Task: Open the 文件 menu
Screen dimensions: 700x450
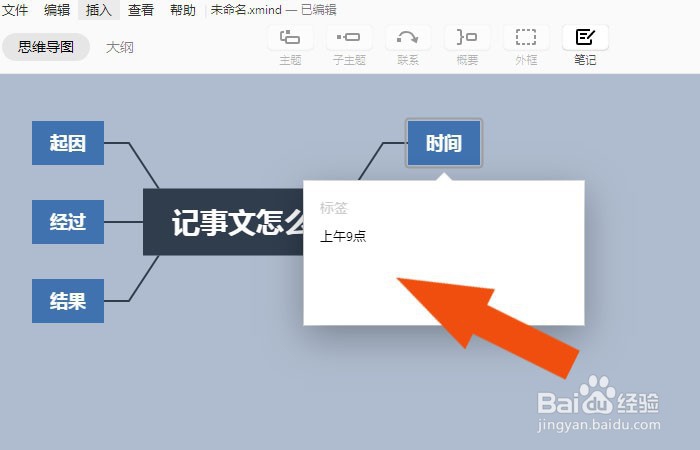Action: 15,9
